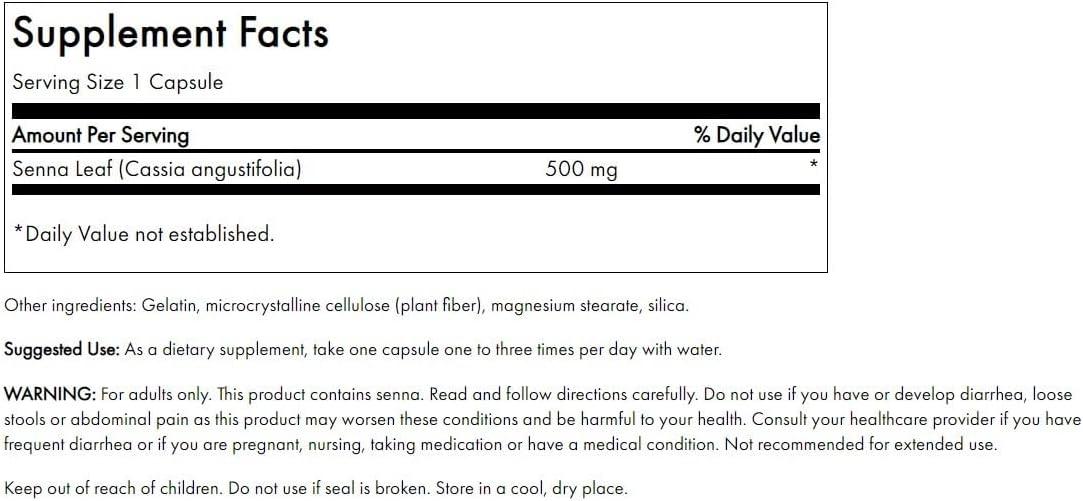The height and width of the screenshot is (501, 1083).
Task: Click the % Daily Value column header
Action: [756, 135]
